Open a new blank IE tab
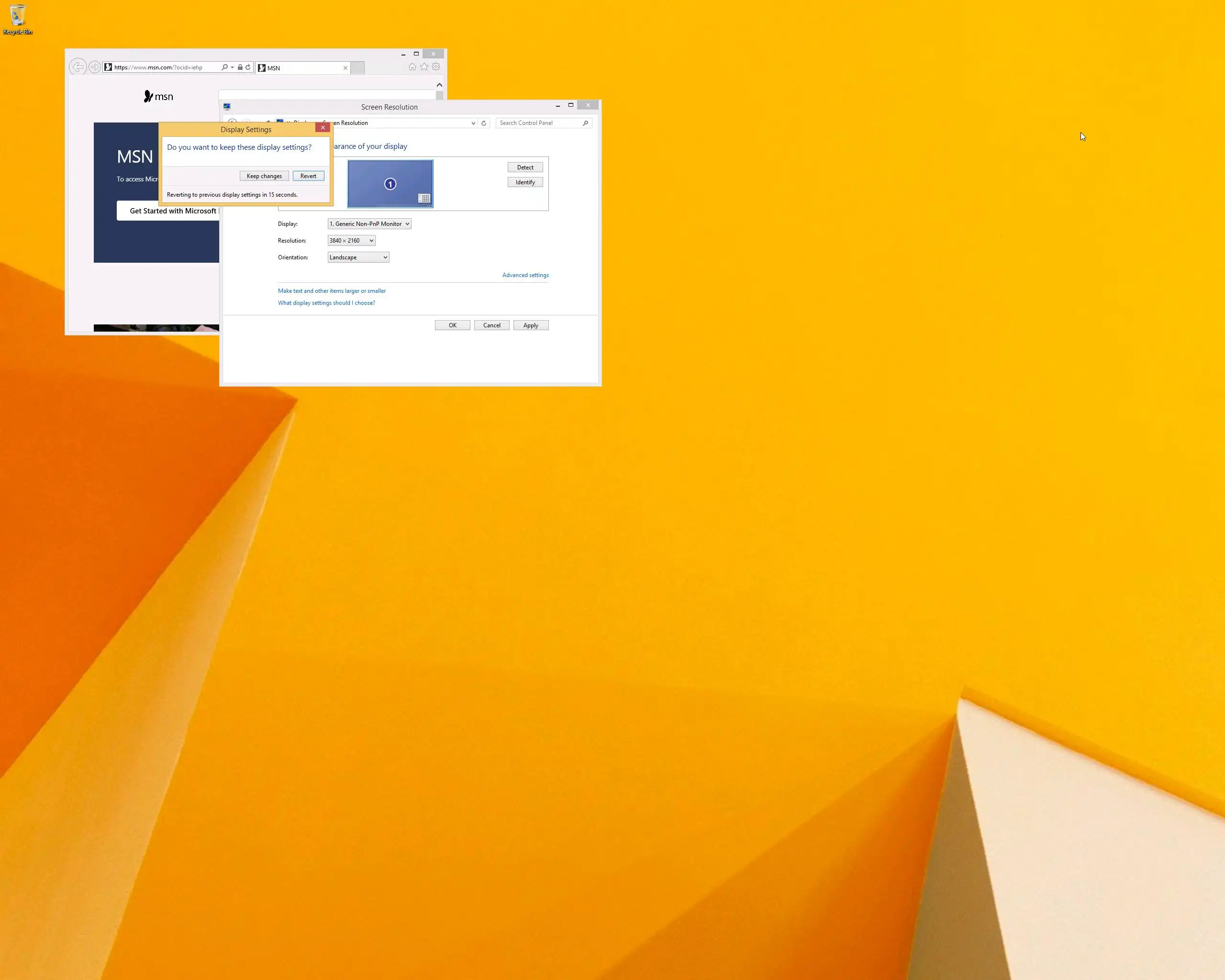The image size is (1225, 980). coord(357,67)
